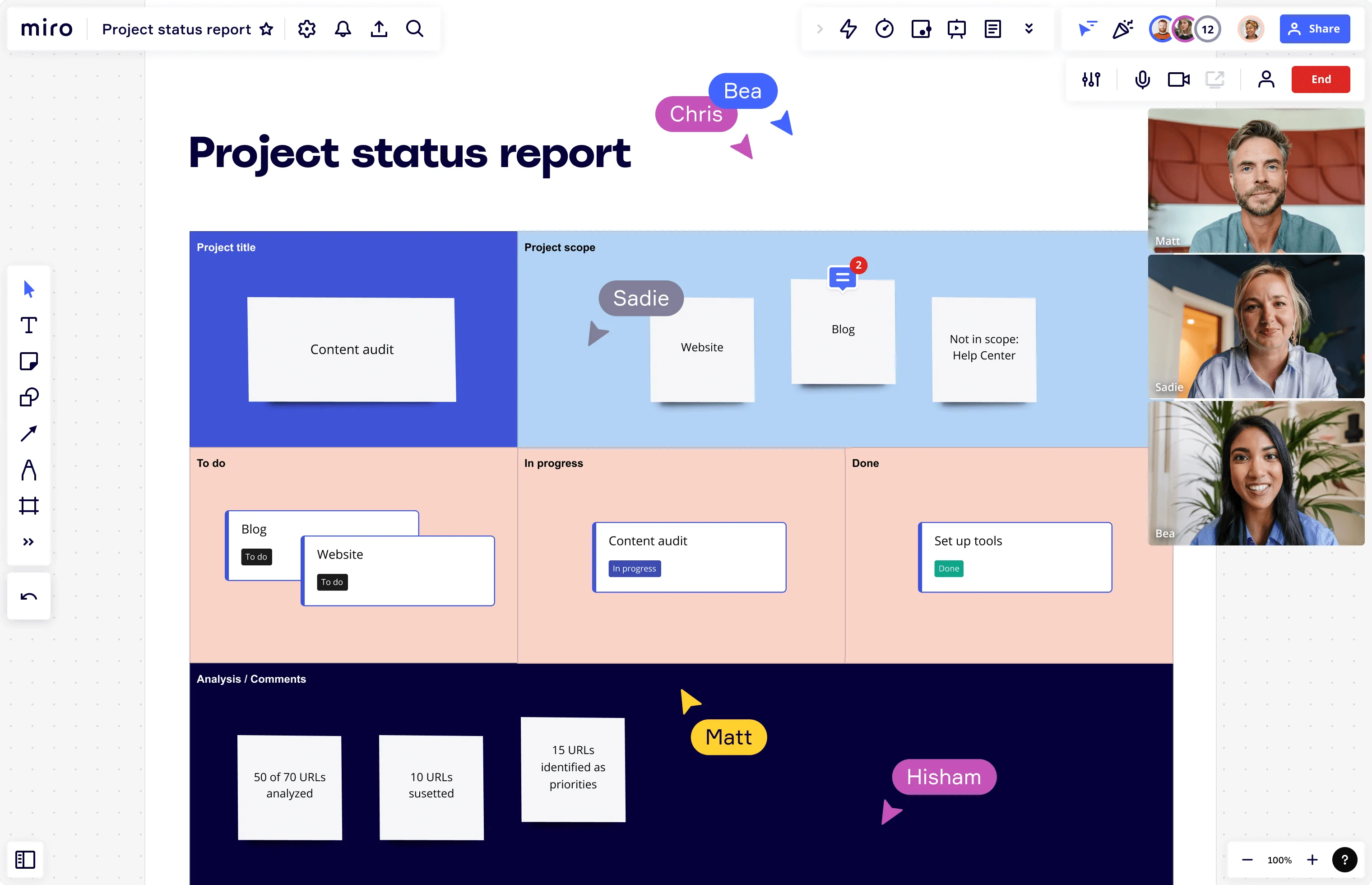
Task: Click the shapes tool in sidebar
Action: coord(29,397)
